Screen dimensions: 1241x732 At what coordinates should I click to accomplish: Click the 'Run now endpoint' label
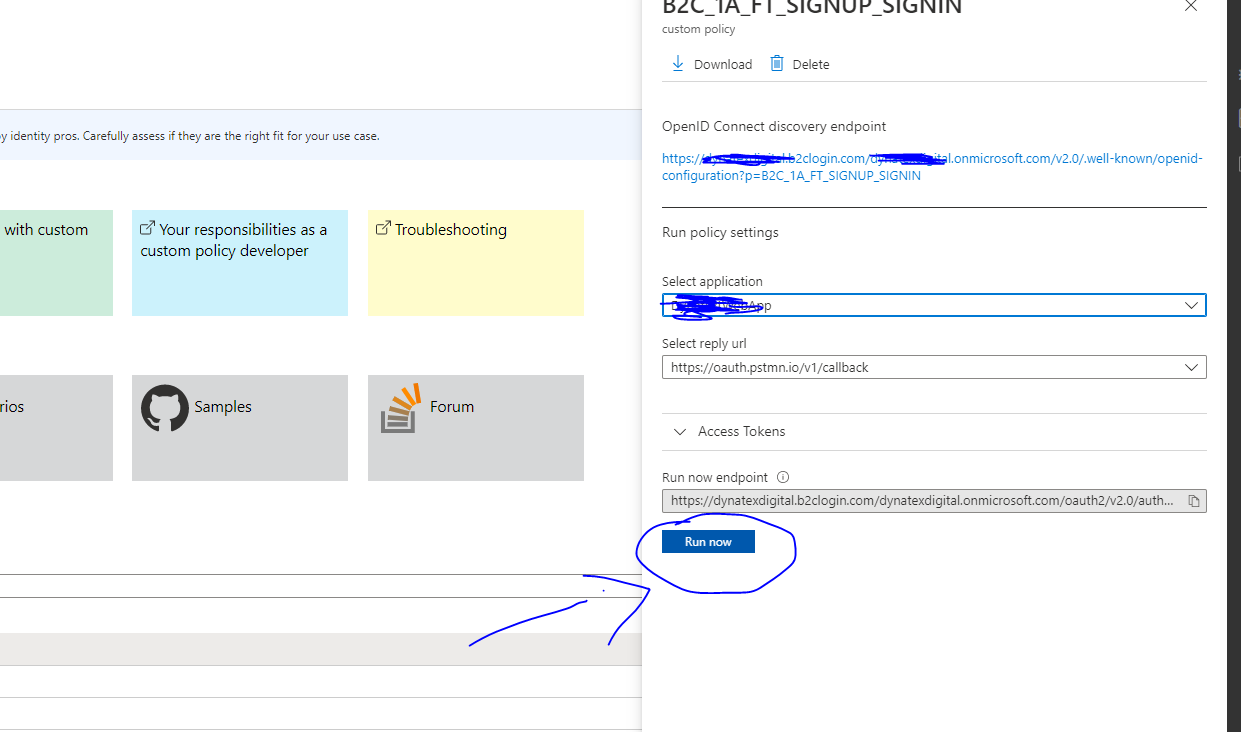715,478
